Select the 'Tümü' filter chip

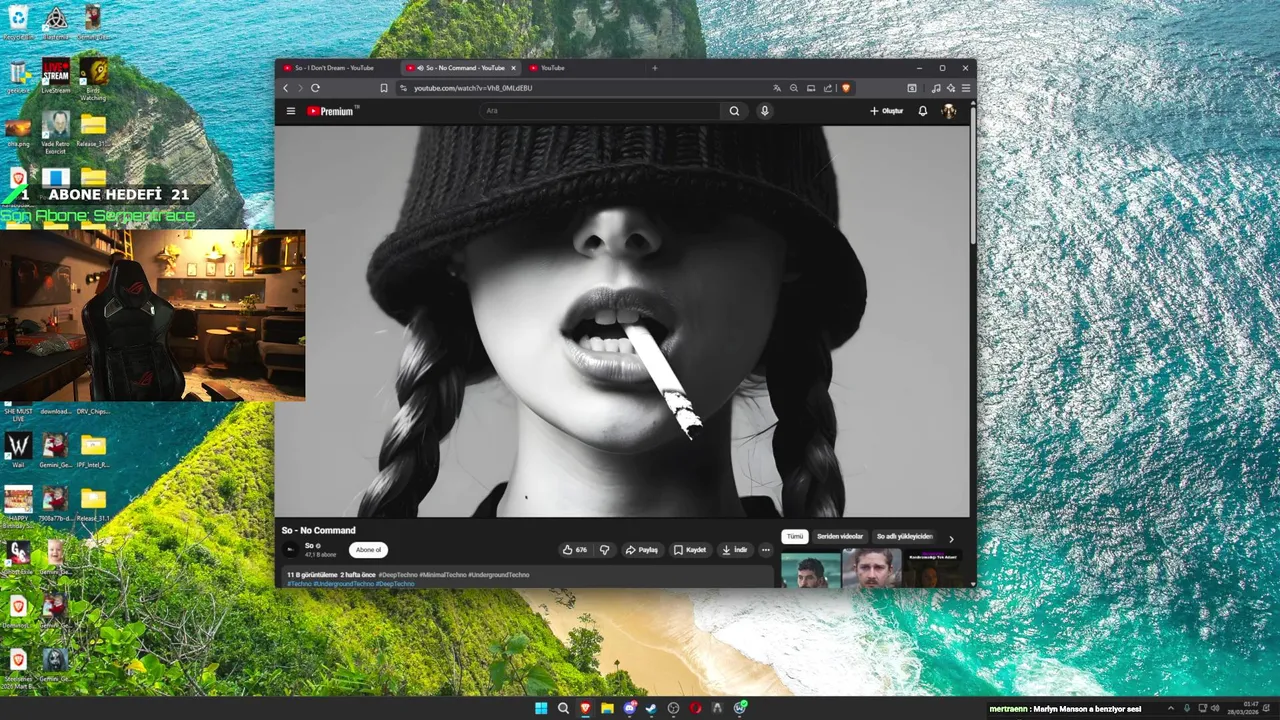(x=794, y=537)
